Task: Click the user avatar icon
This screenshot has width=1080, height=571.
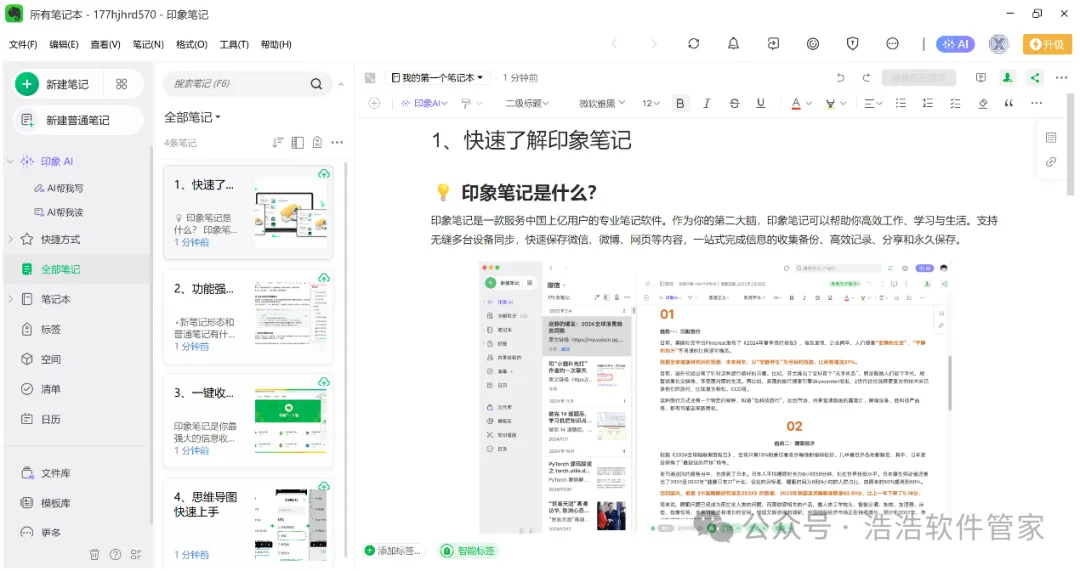Action: point(999,44)
